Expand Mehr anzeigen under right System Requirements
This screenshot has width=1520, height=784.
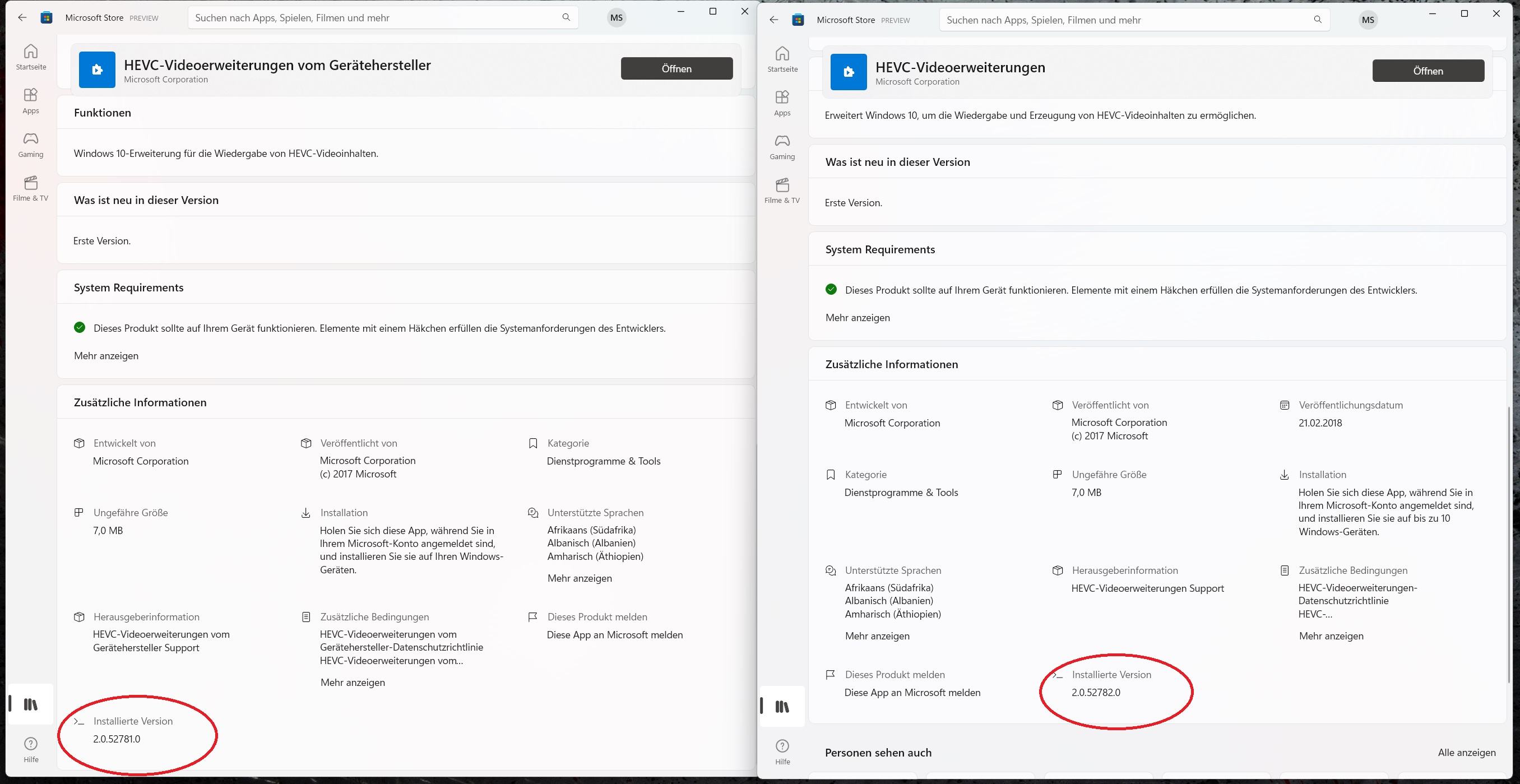[x=858, y=317]
